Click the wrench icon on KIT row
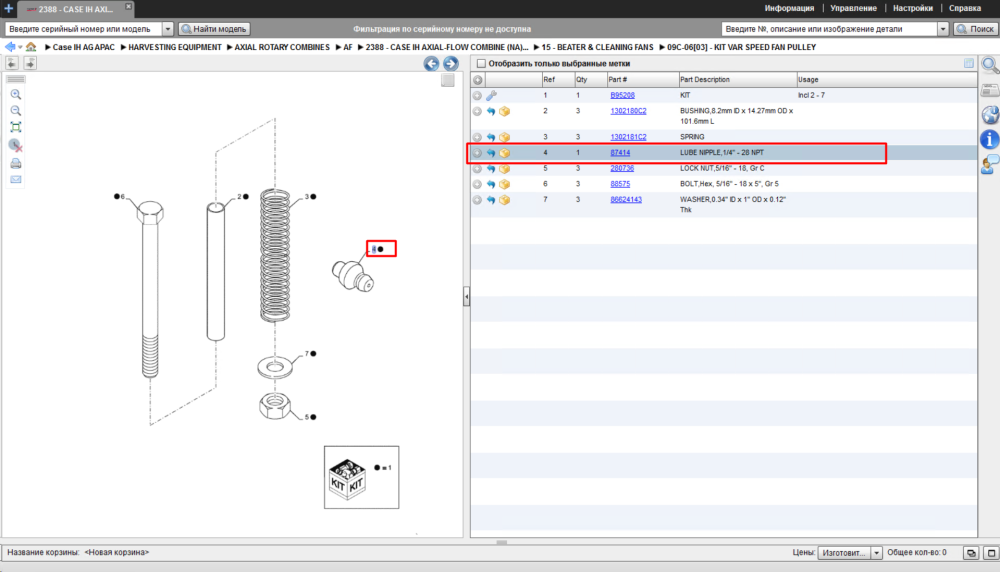Viewport: 1000px width, 572px height. pyautogui.click(x=491, y=96)
